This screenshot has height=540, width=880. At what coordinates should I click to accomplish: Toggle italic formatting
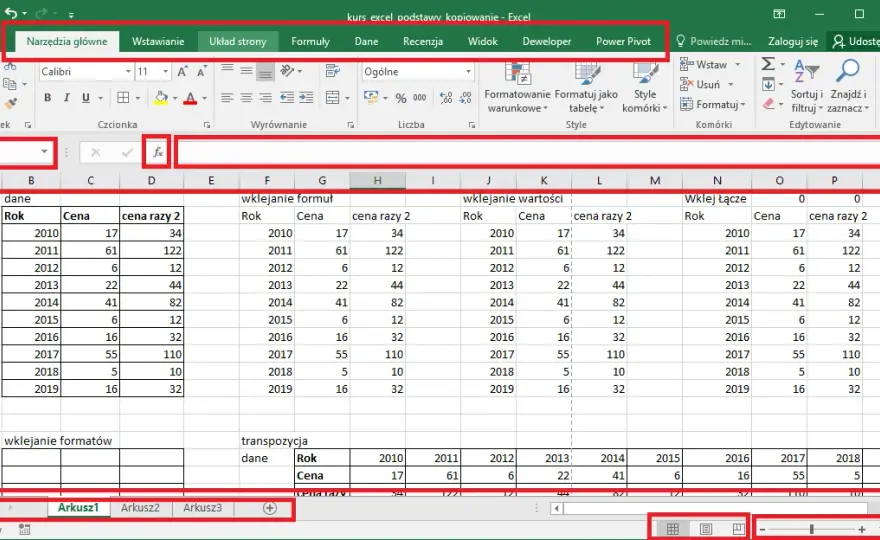67,98
